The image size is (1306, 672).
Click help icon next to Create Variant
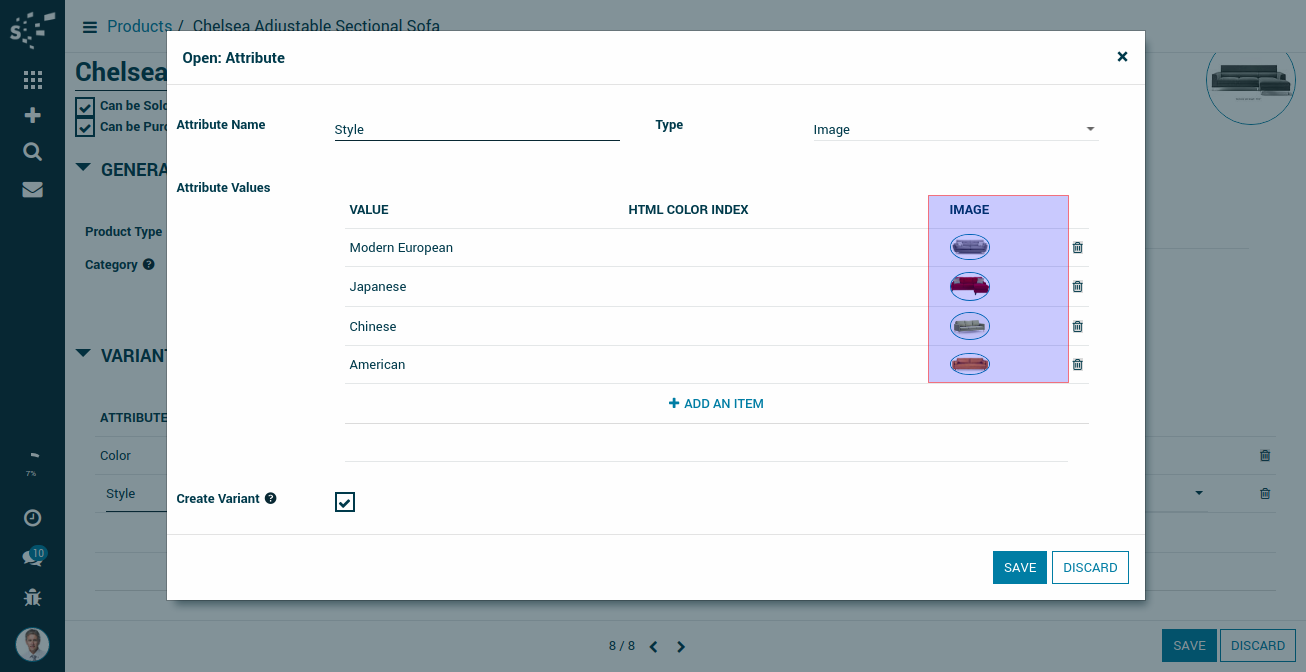(270, 498)
